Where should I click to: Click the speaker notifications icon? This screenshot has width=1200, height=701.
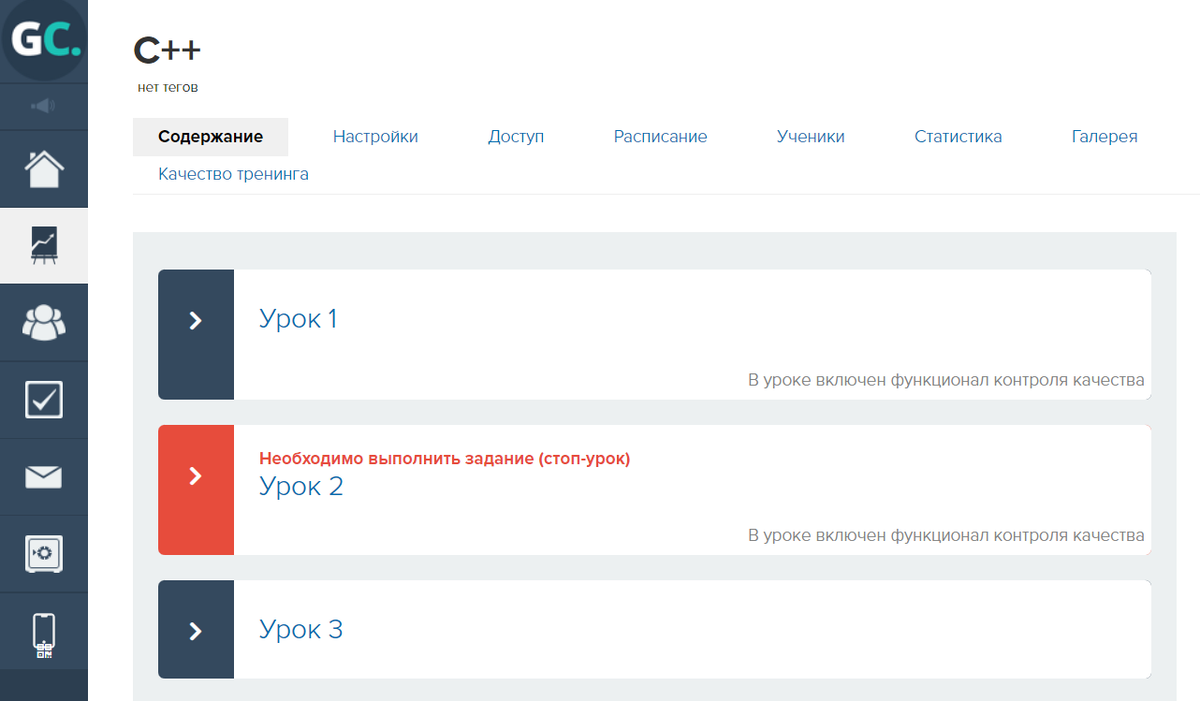point(44,106)
